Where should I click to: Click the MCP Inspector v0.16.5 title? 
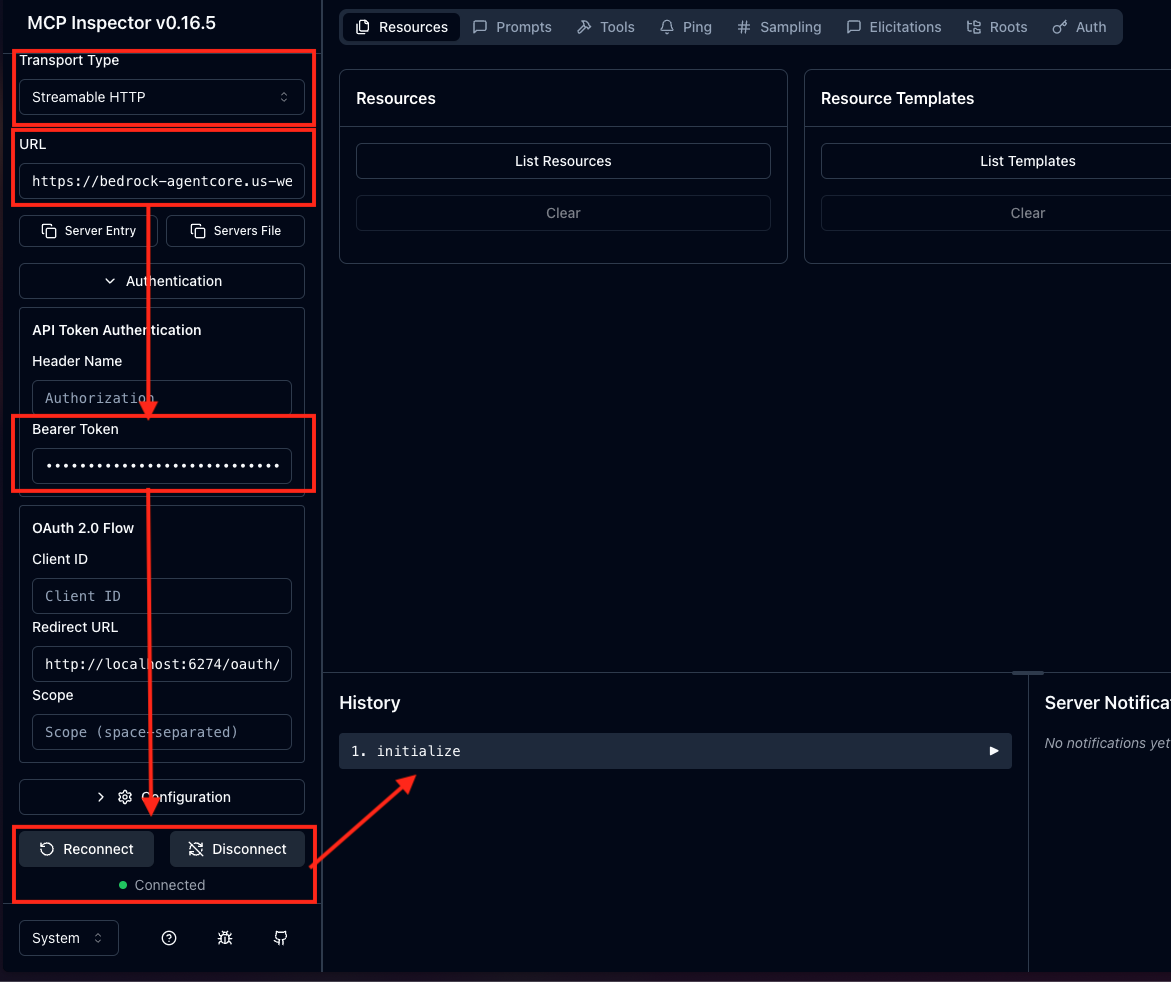point(121,23)
